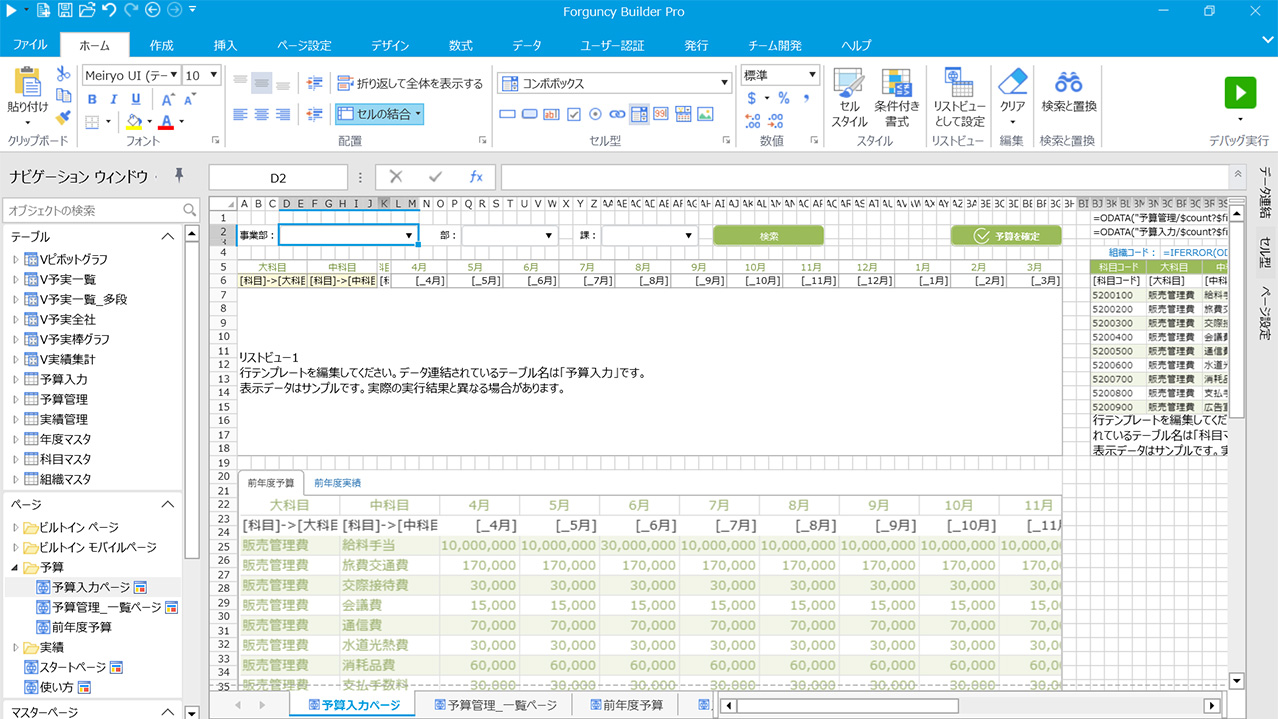
Task: Expand the V予実一覧 table node
Action: click(15, 279)
